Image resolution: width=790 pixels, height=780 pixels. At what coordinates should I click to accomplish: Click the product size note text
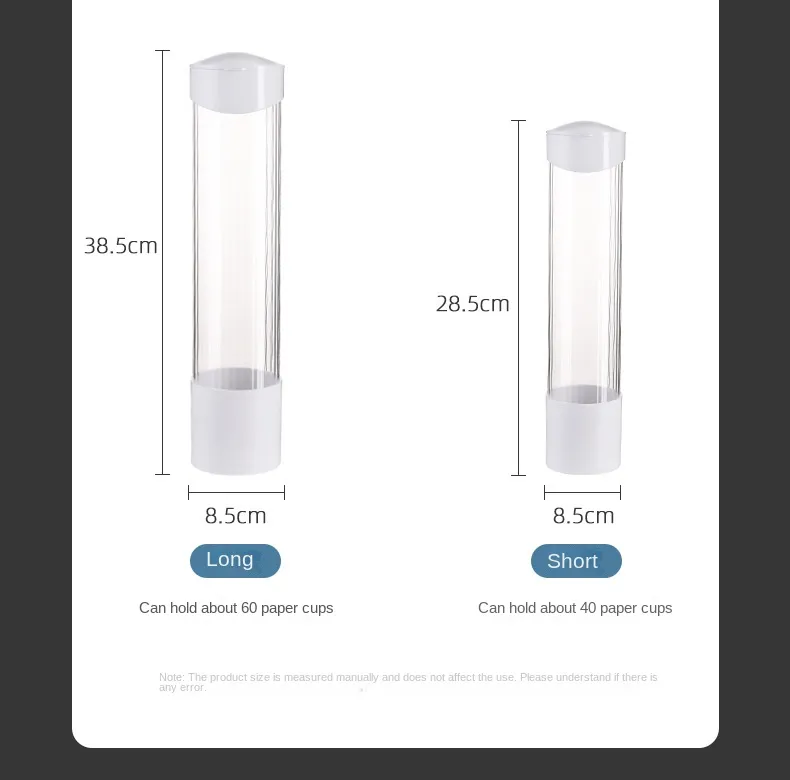408,682
